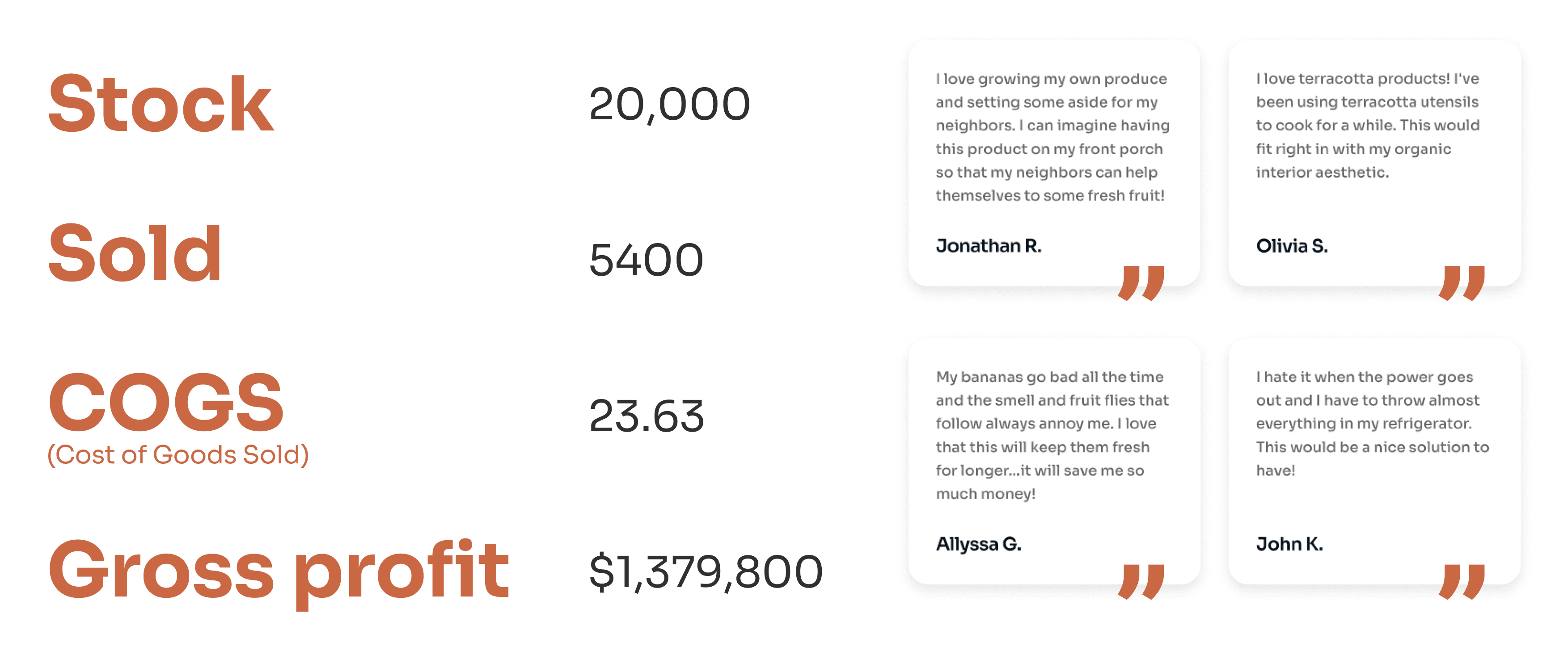Click the Gross profit heading

278,570
